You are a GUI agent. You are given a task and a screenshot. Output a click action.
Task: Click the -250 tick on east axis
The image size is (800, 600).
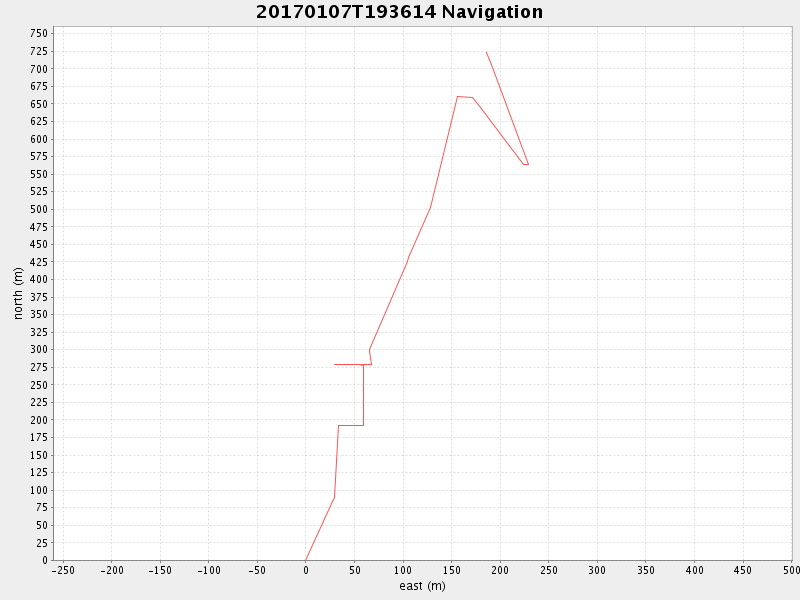pos(62,570)
